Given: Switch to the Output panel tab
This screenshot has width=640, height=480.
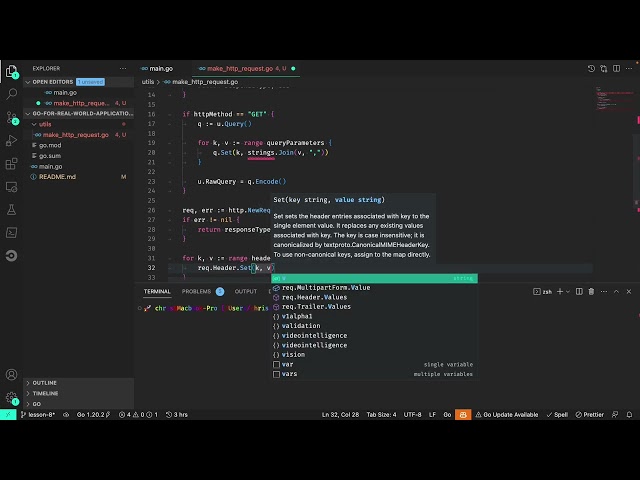Looking at the screenshot, I should (246, 291).
